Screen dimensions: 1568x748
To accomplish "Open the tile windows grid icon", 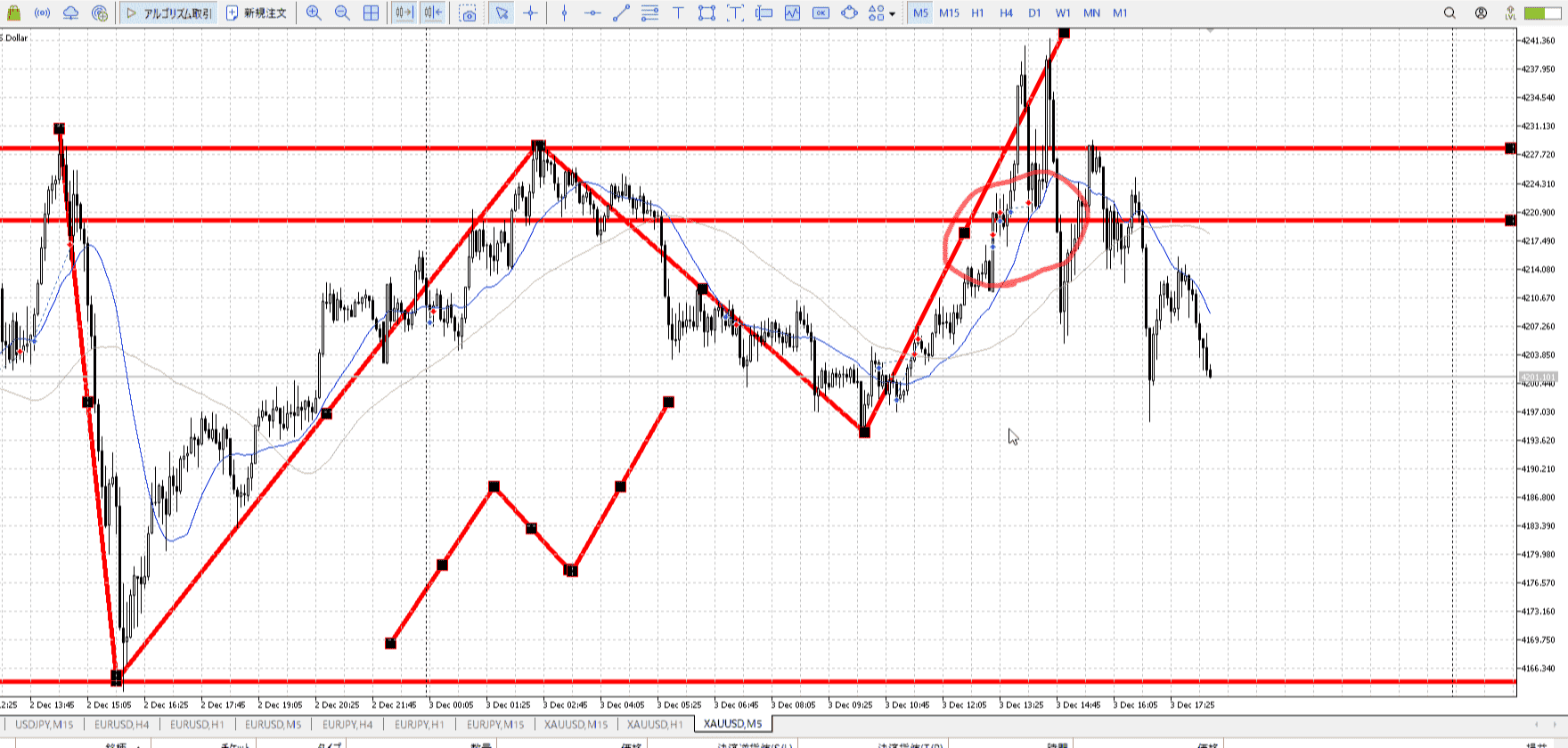I will click(x=372, y=13).
